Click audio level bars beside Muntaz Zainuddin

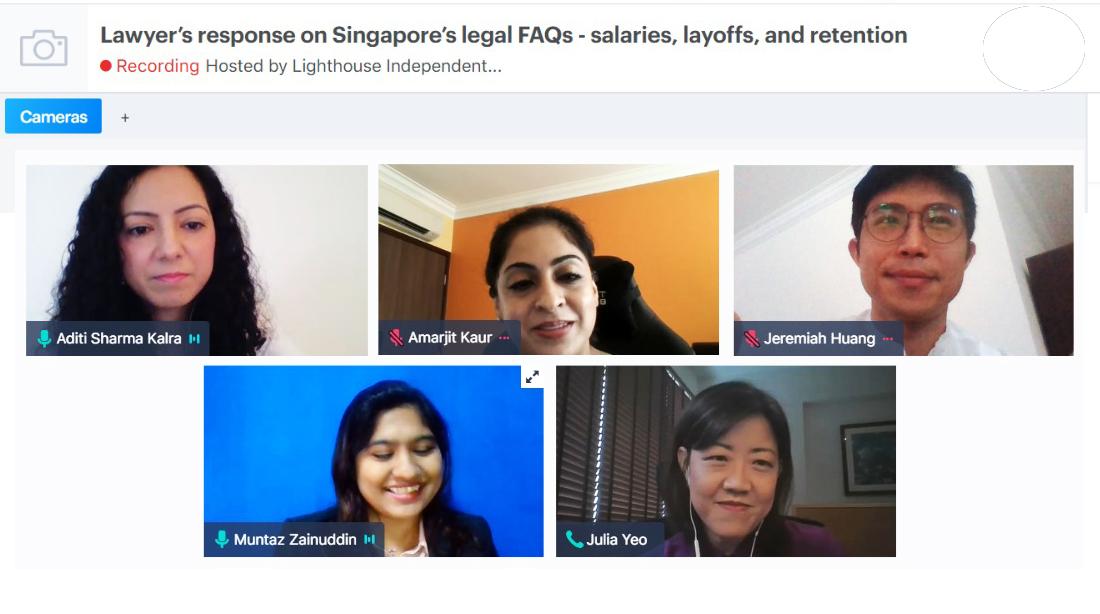click(370, 540)
